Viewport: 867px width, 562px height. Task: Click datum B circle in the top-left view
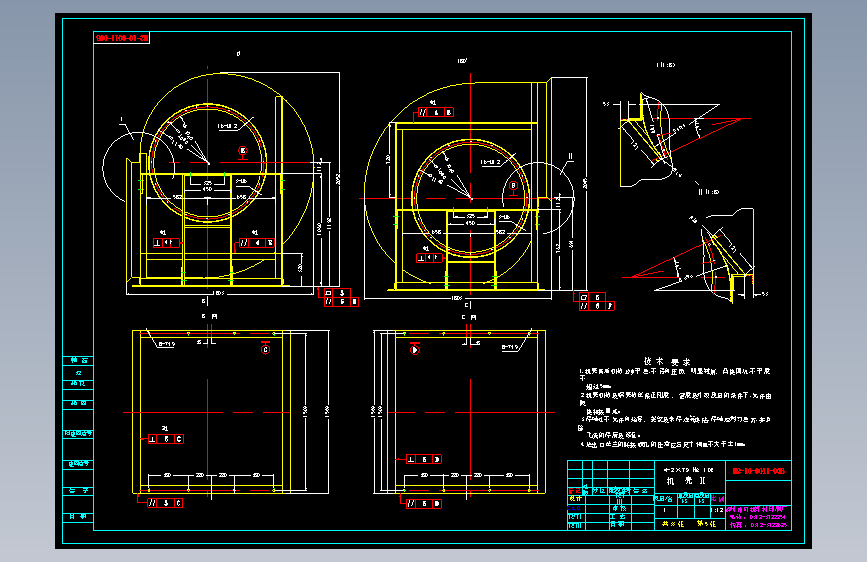click(242, 151)
